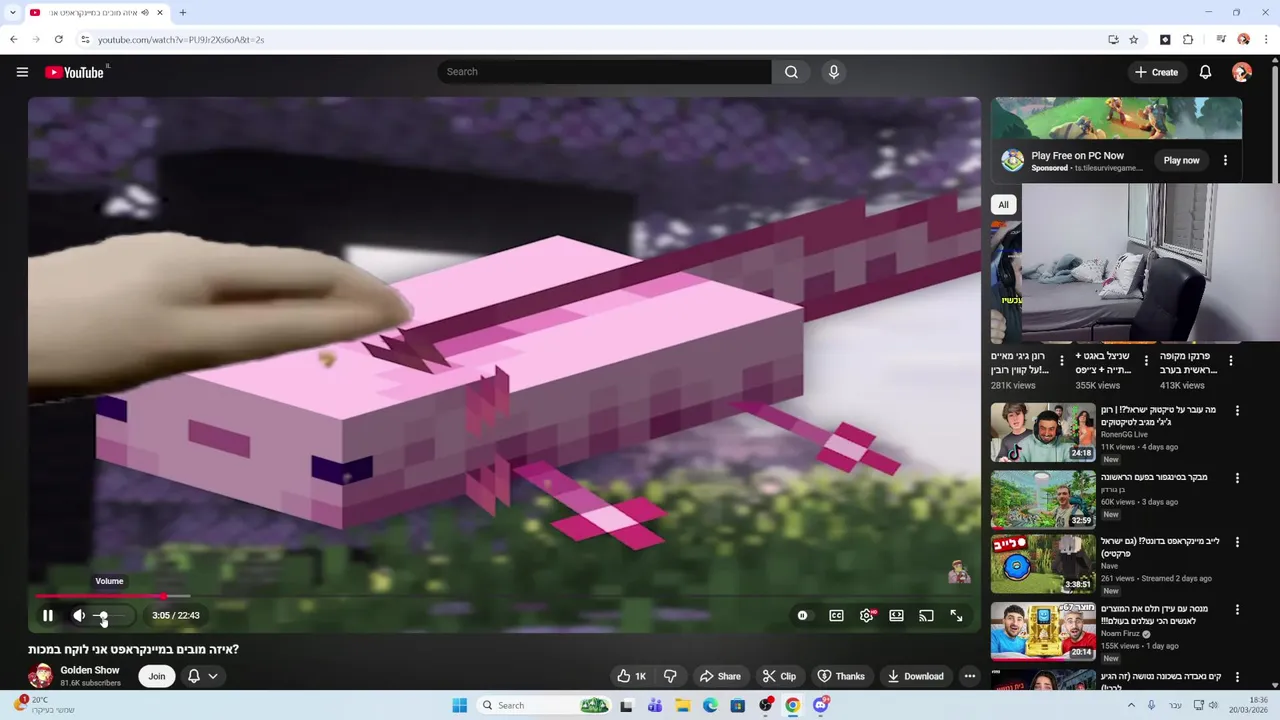Switch to theater mode
This screenshot has width=1280, height=720.
point(896,616)
